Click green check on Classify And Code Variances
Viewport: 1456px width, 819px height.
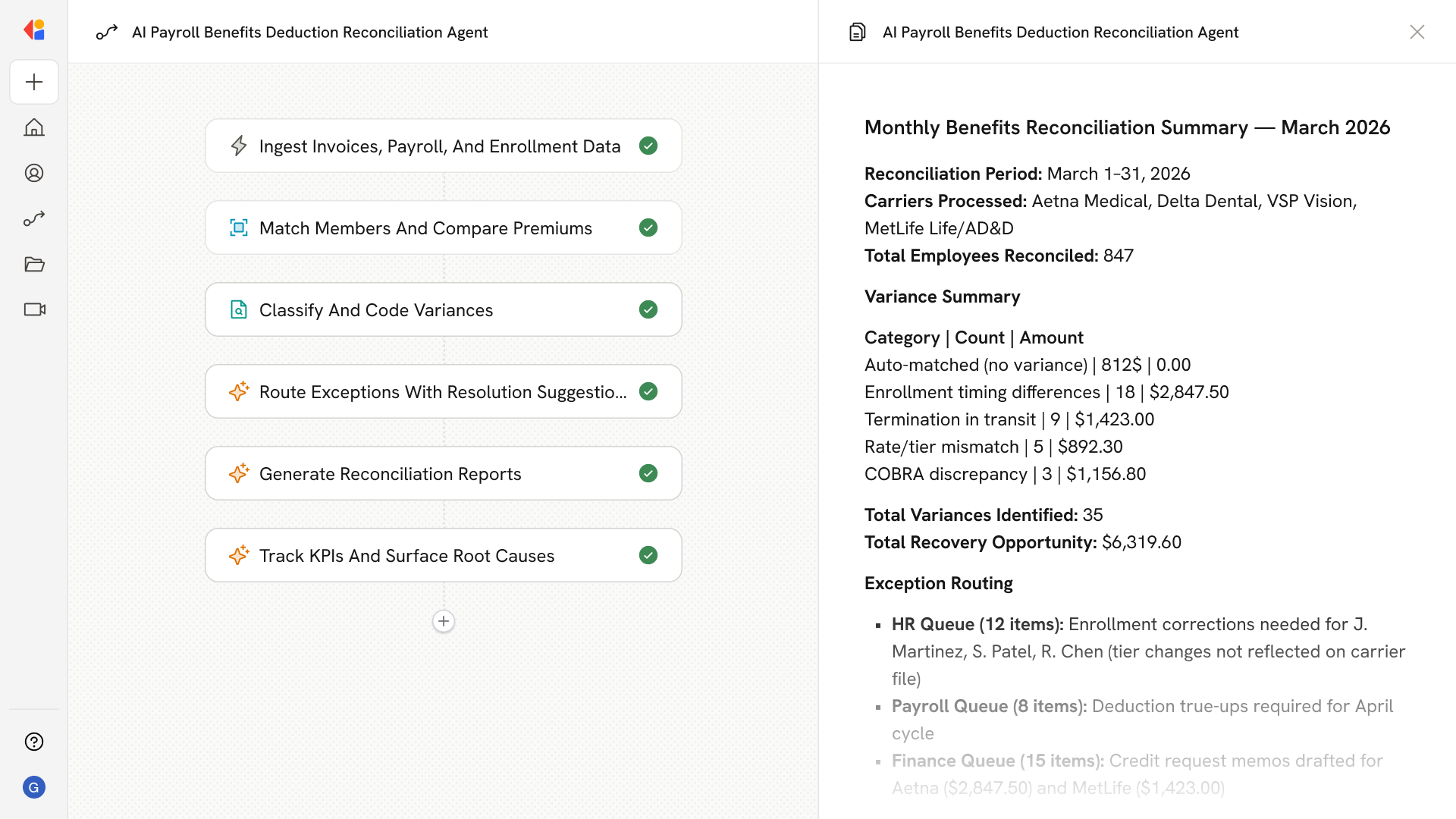click(648, 309)
